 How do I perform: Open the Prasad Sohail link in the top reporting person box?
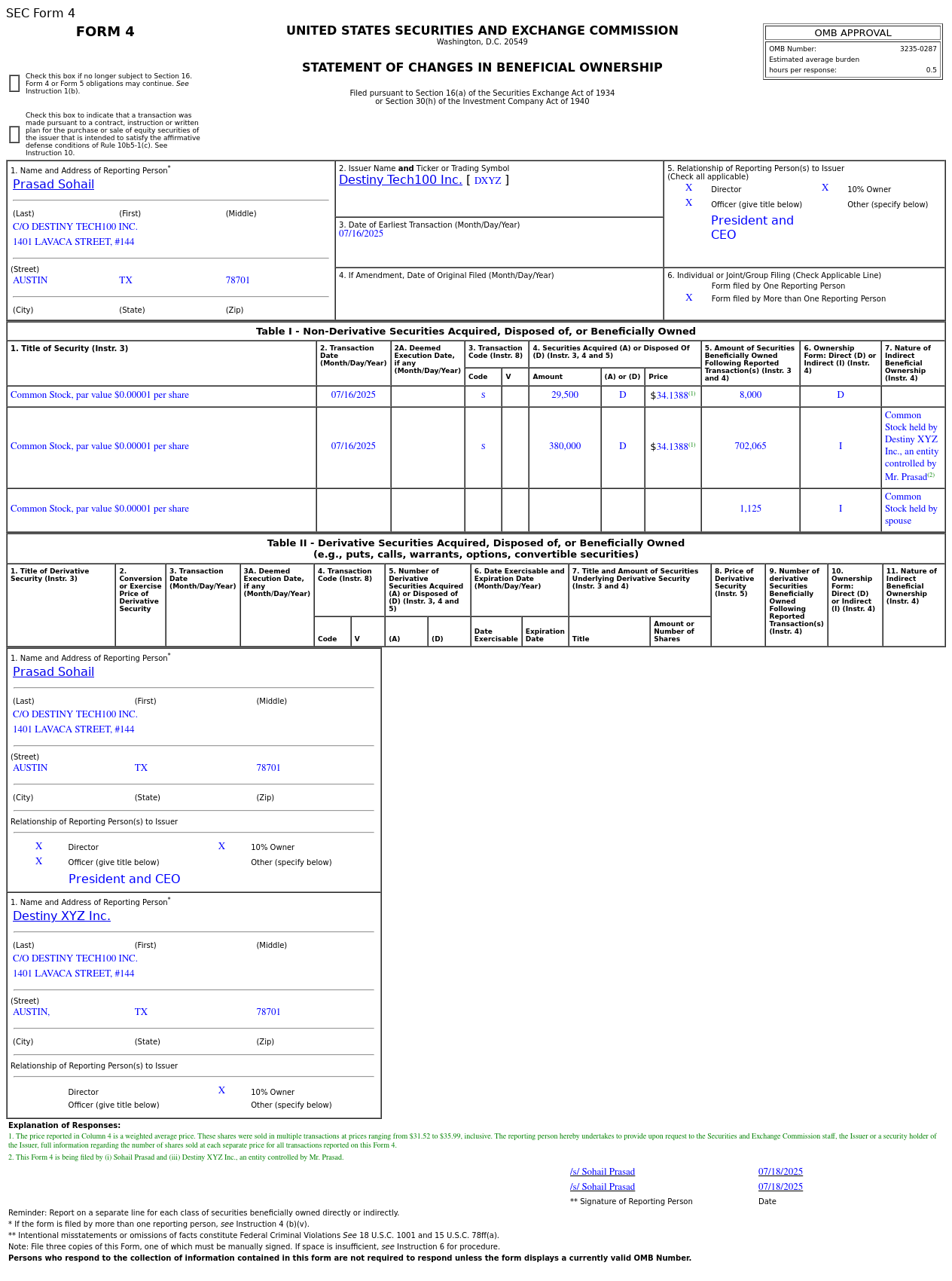53,185
